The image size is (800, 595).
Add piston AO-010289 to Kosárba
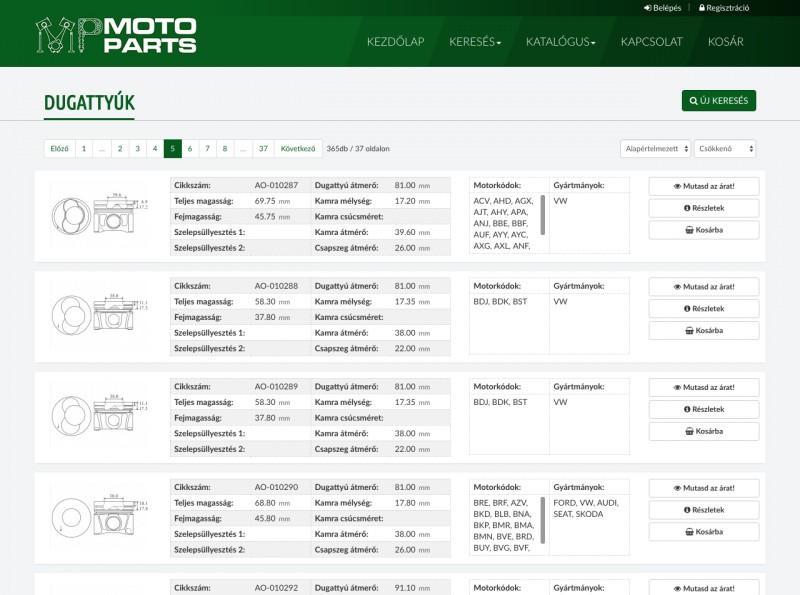pyautogui.click(x=703, y=431)
